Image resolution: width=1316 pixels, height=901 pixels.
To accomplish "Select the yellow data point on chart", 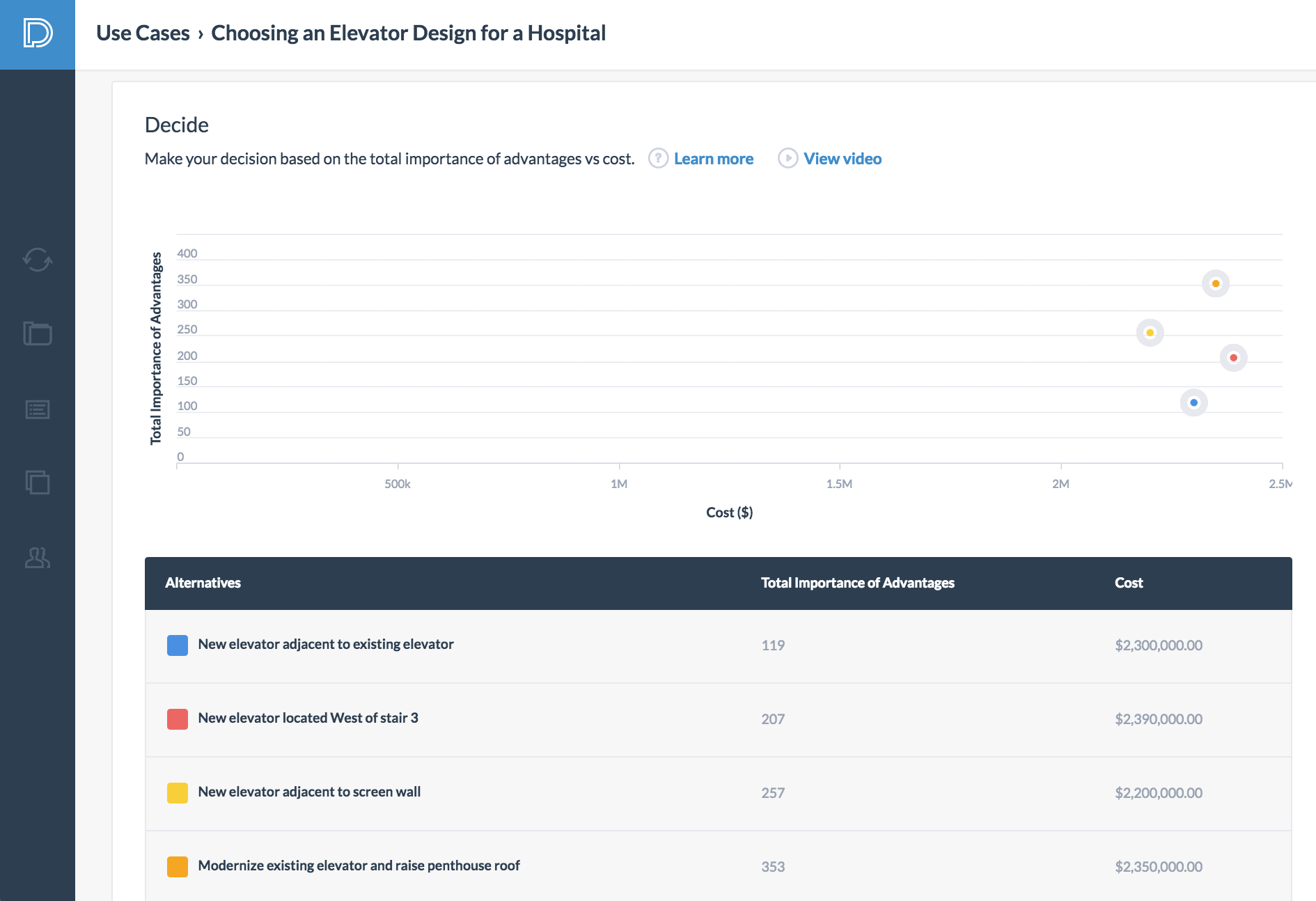I will pos(1150,333).
